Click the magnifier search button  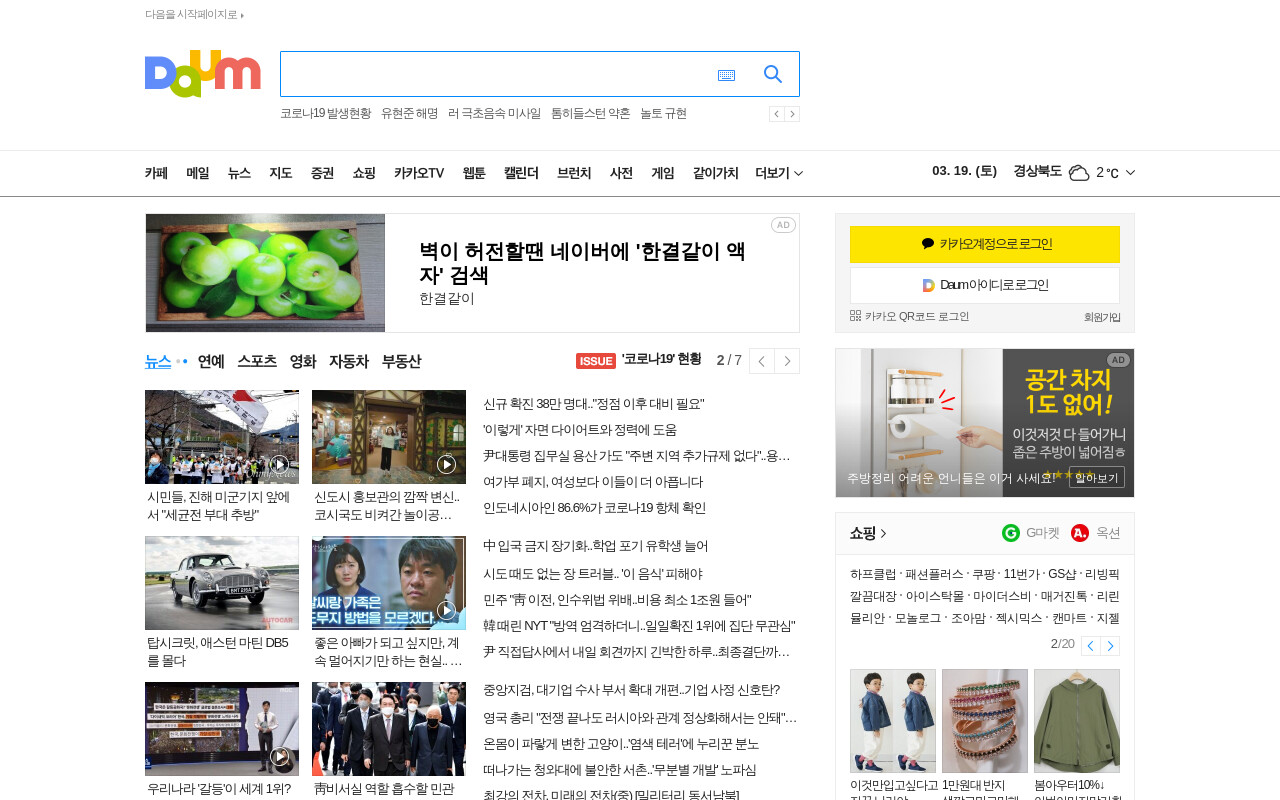tap(773, 74)
